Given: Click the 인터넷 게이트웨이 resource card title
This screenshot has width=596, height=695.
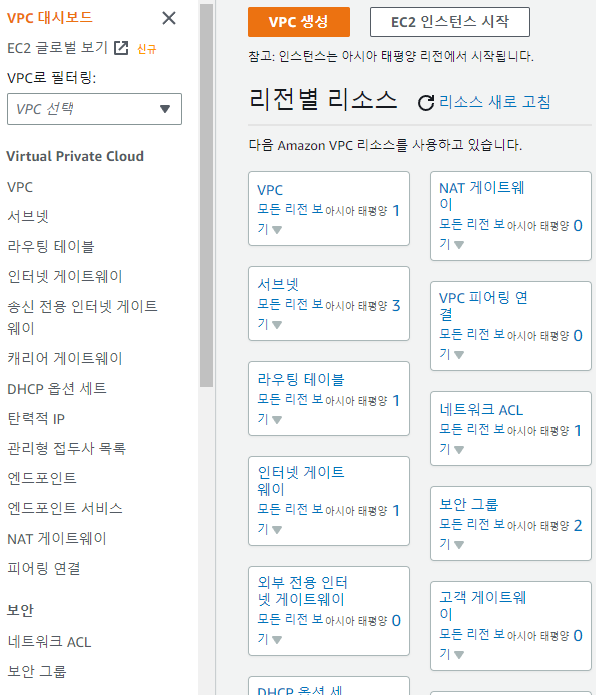Looking at the screenshot, I should pyautogui.click(x=301, y=481).
